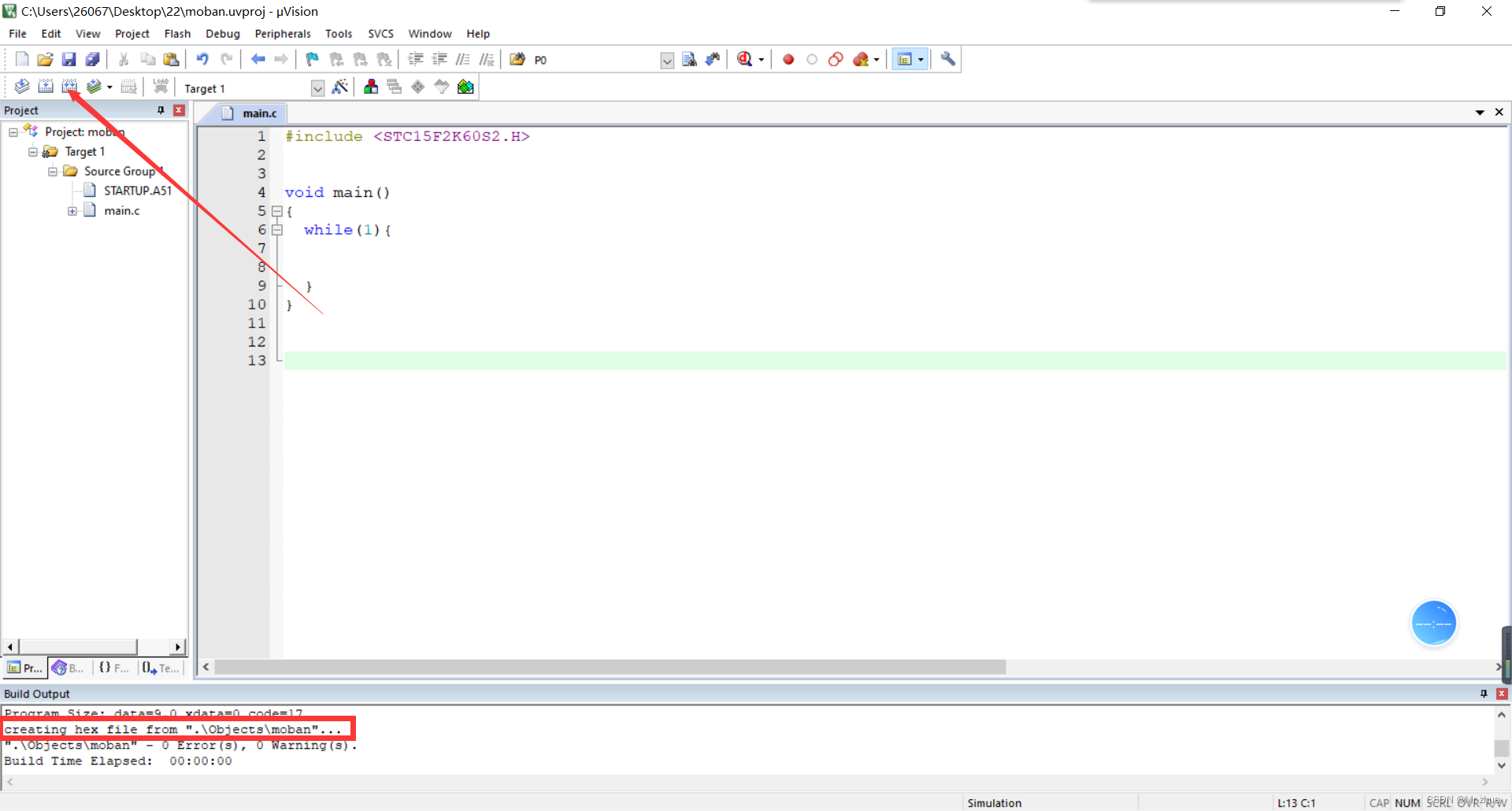Click the Batch Build icon

[x=94, y=87]
